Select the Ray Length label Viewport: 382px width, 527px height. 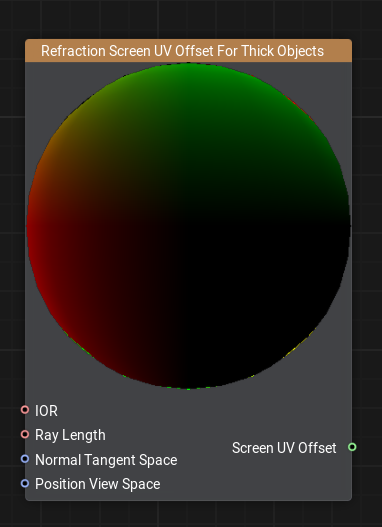70,435
